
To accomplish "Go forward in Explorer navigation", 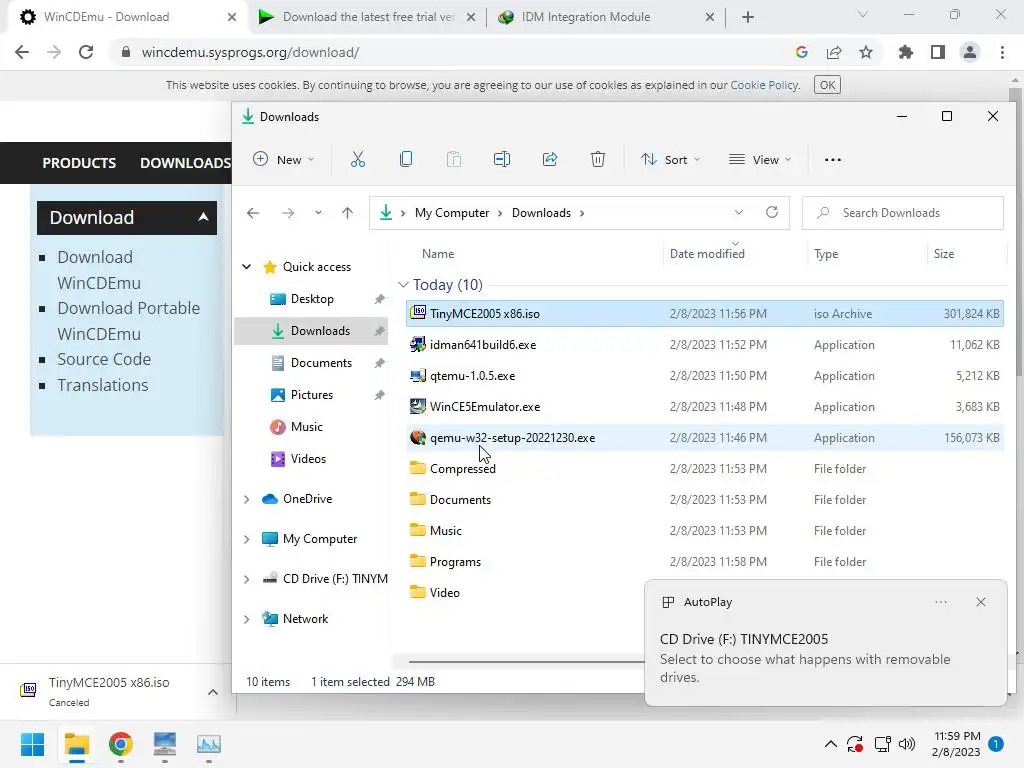I will [287, 213].
